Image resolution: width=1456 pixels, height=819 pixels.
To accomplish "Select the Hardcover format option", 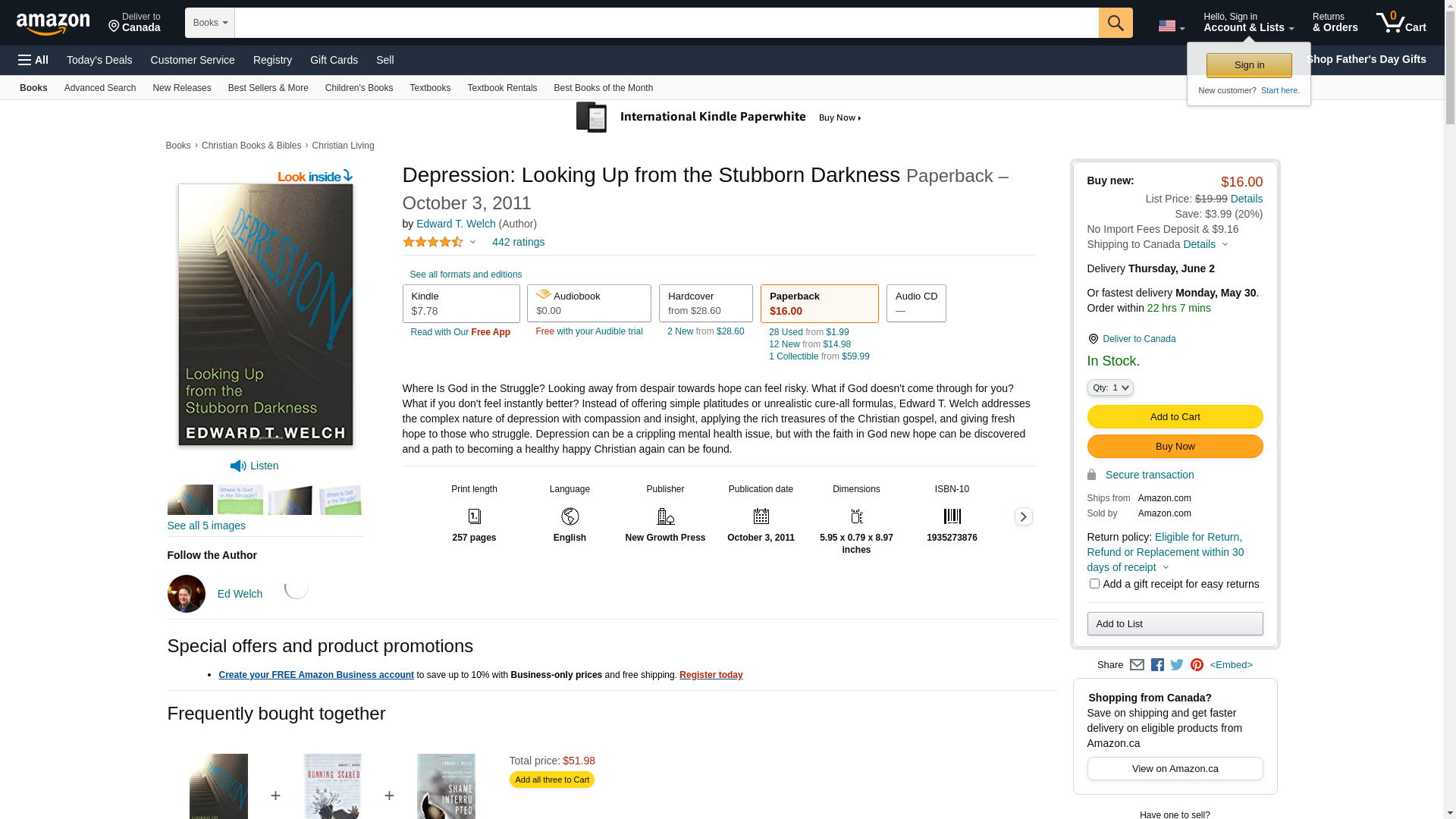I will click(x=705, y=303).
